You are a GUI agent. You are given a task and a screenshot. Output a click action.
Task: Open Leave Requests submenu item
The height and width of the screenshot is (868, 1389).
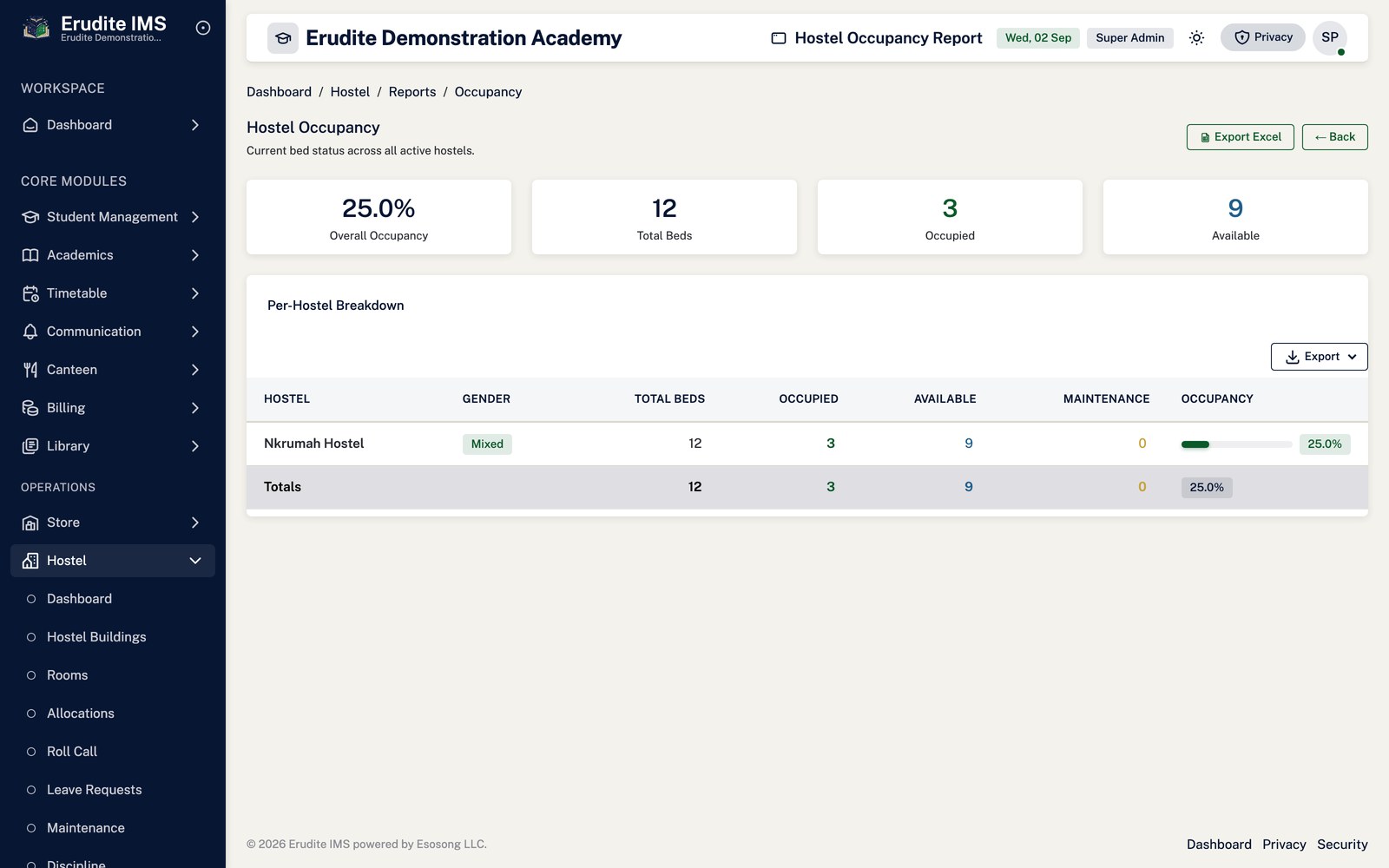(113, 790)
